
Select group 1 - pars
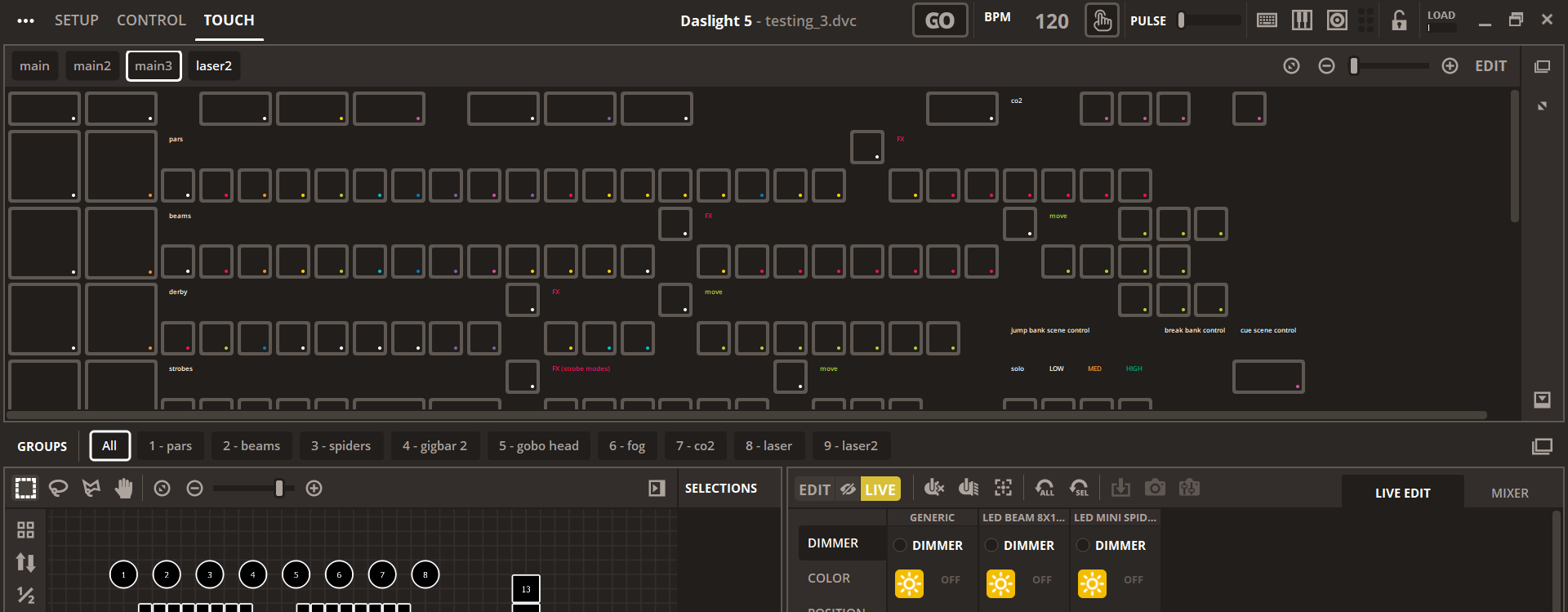point(170,446)
